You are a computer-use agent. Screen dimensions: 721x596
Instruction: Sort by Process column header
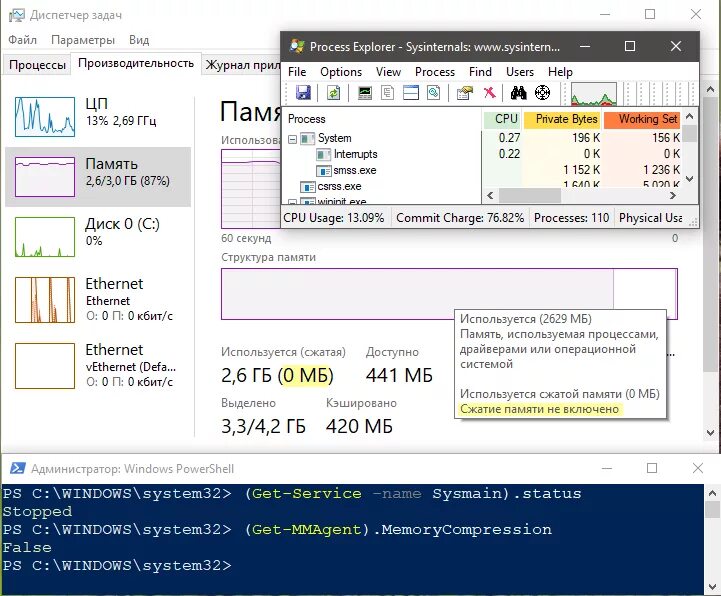point(383,119)
